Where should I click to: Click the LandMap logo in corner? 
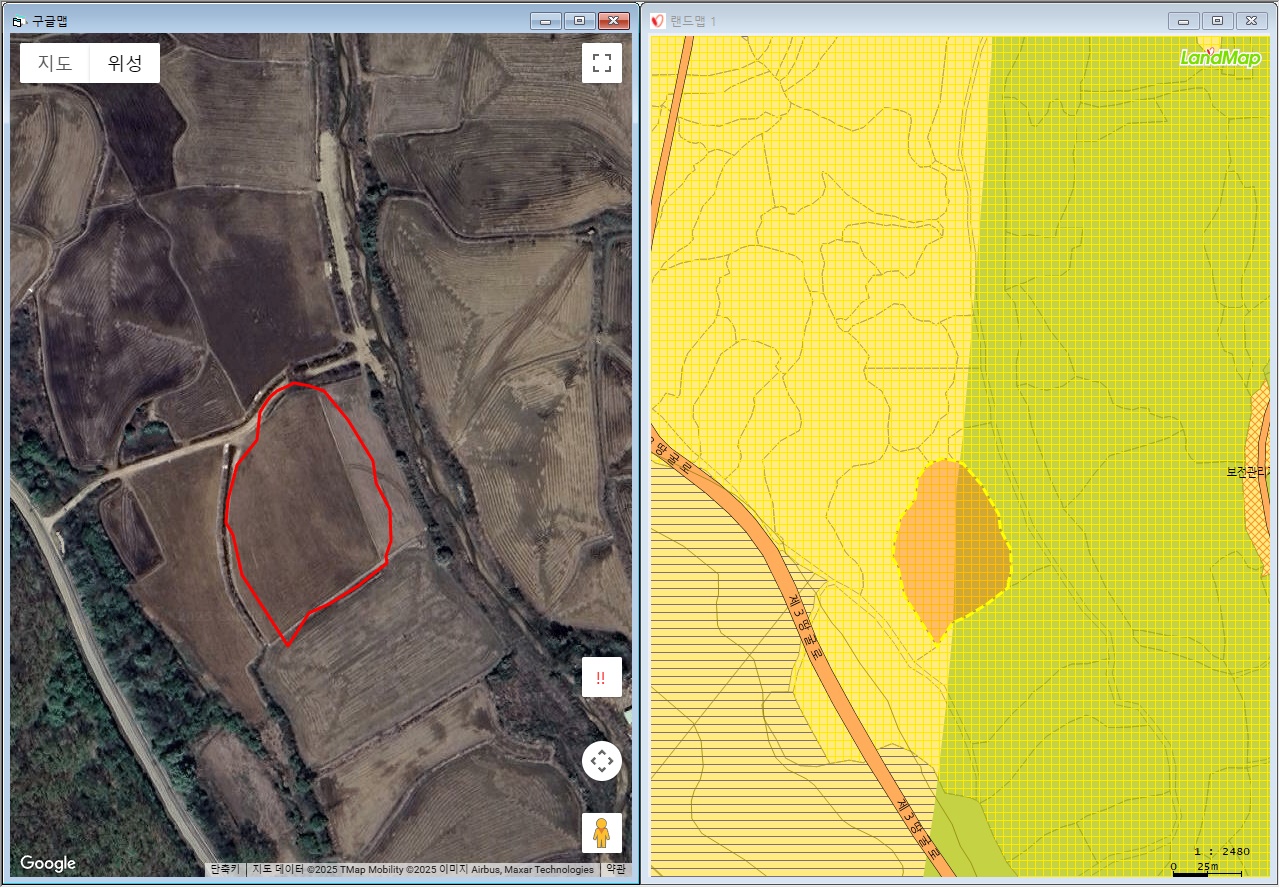(1219, 57)
